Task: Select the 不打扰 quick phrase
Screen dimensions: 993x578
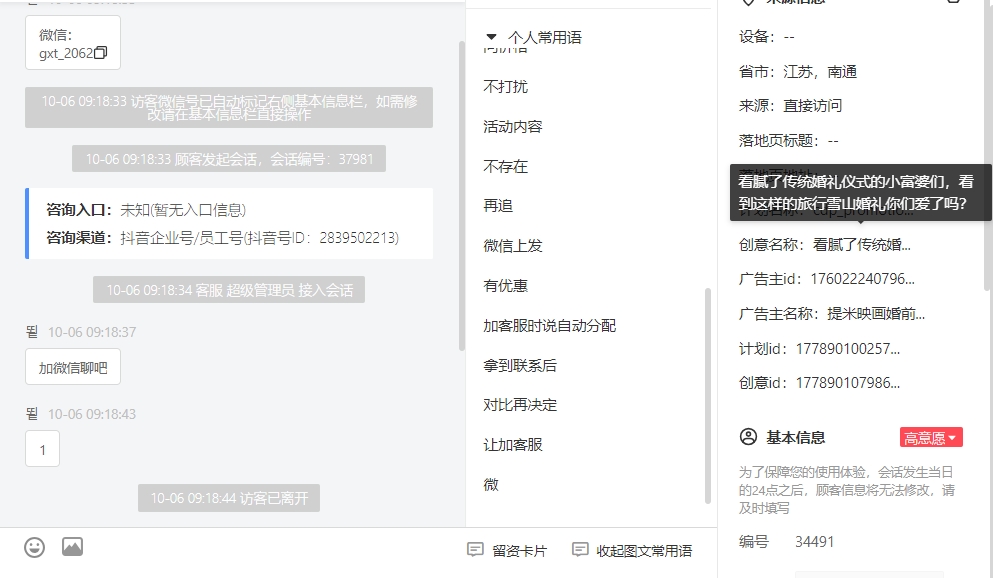Action: (505, 87)
